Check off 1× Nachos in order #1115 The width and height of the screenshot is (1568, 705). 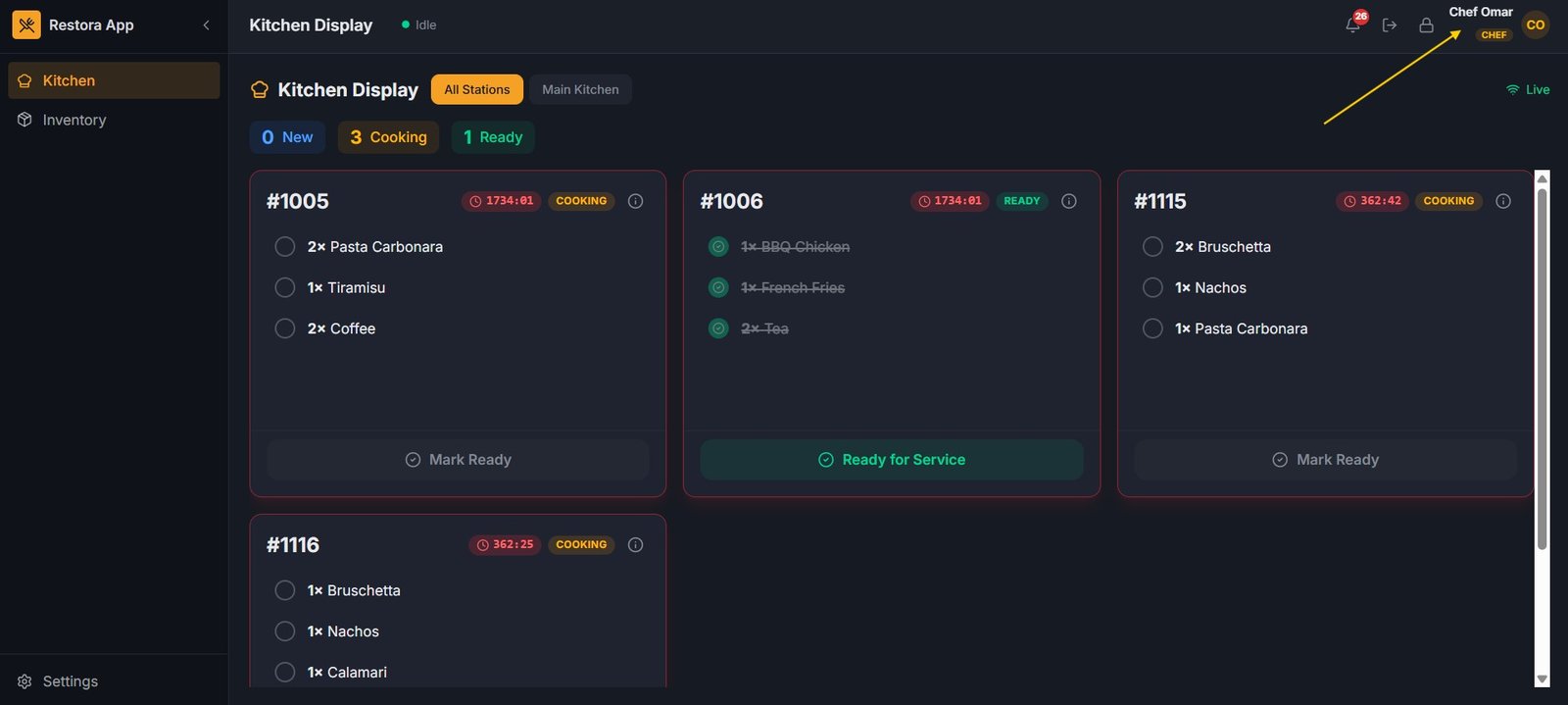tap(1152, 287)
